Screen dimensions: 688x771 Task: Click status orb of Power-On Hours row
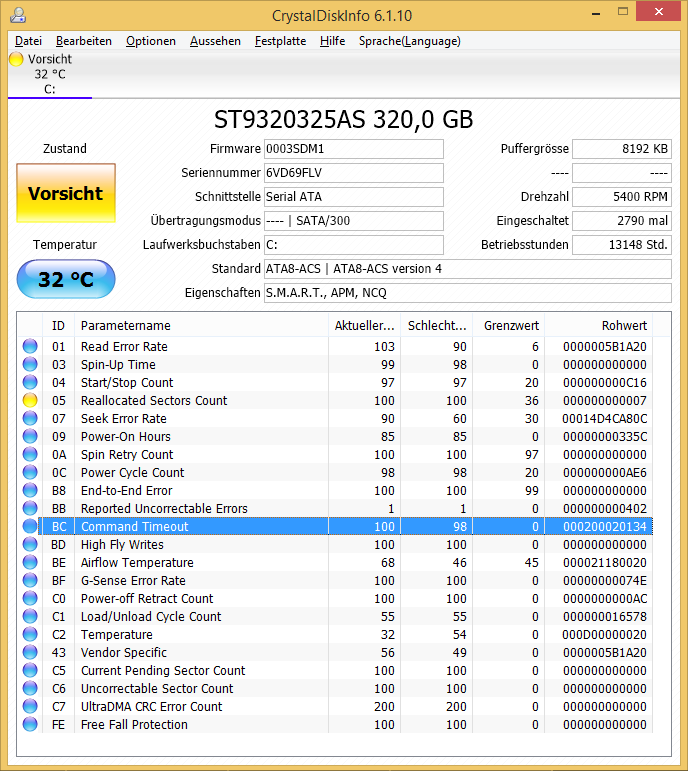(x=30, y=436)
